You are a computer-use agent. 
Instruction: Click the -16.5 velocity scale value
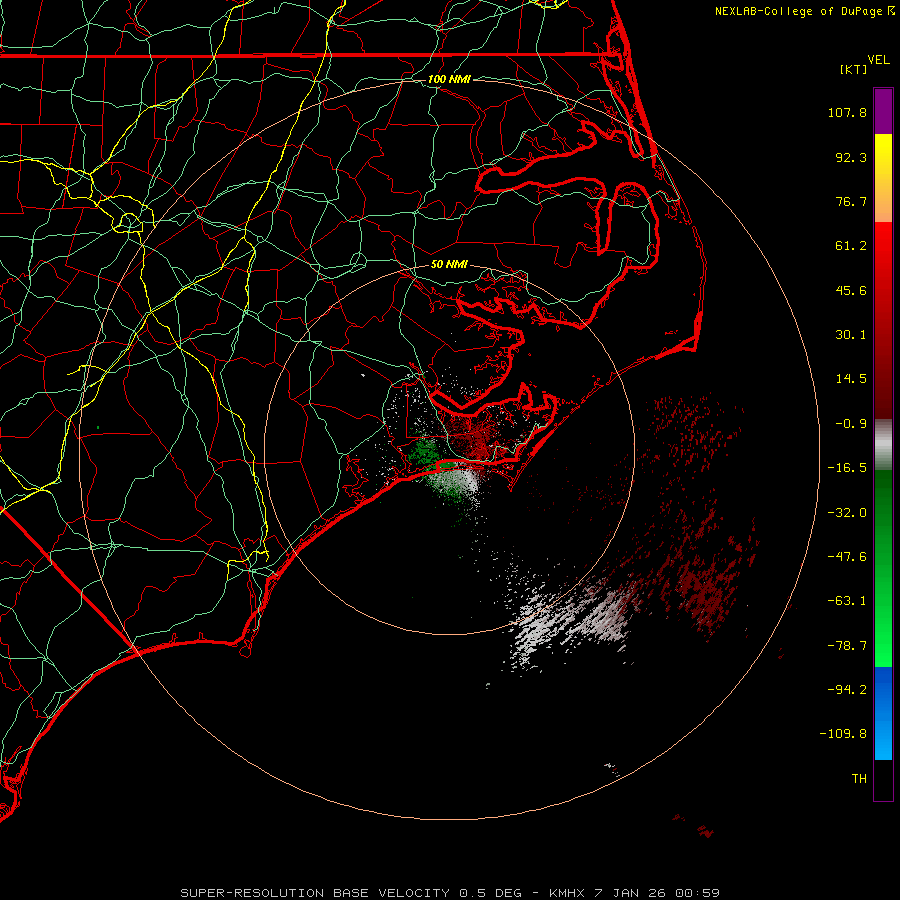847,468
